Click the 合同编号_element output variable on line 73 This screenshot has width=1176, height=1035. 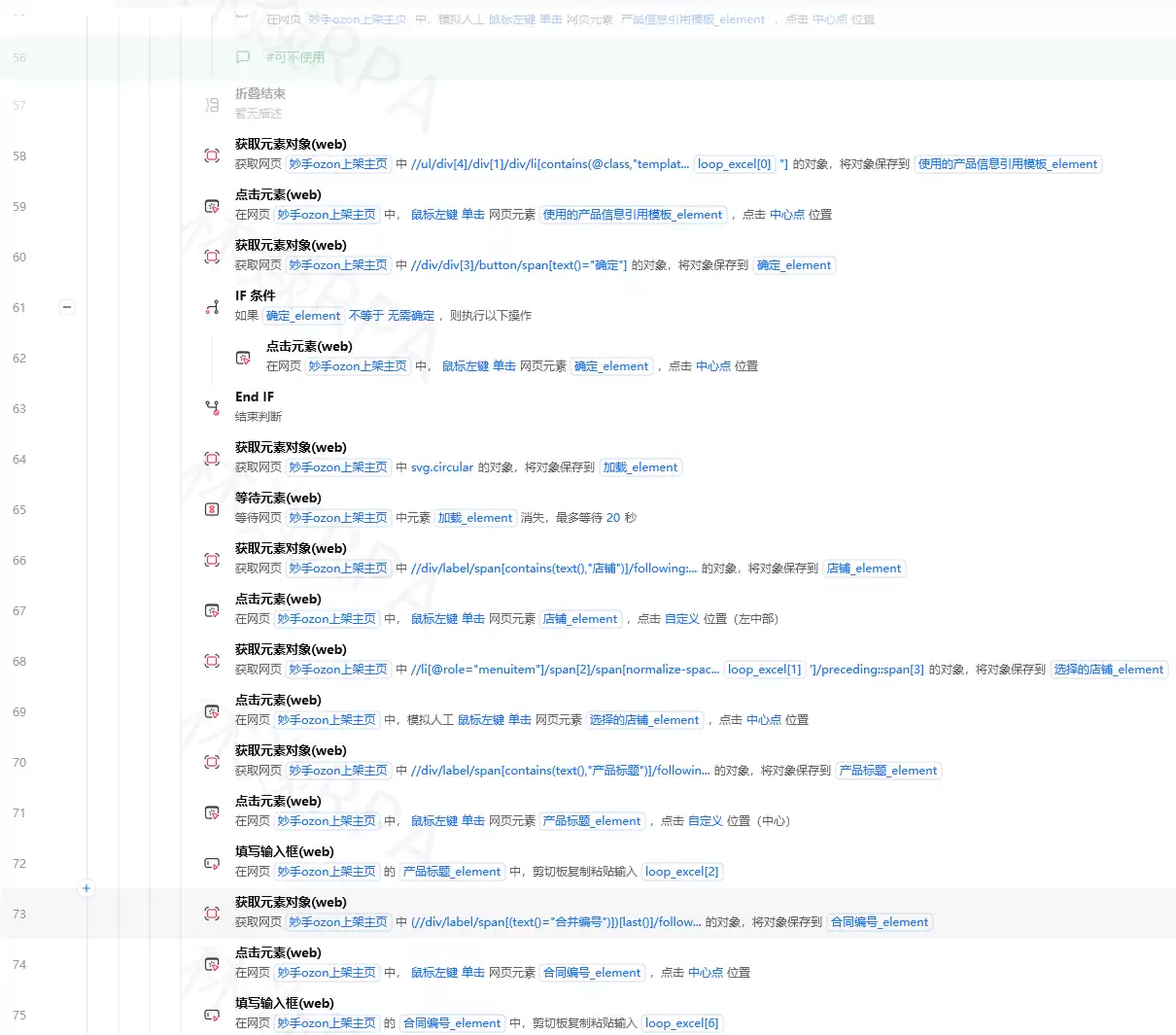[x=880, y=922]
